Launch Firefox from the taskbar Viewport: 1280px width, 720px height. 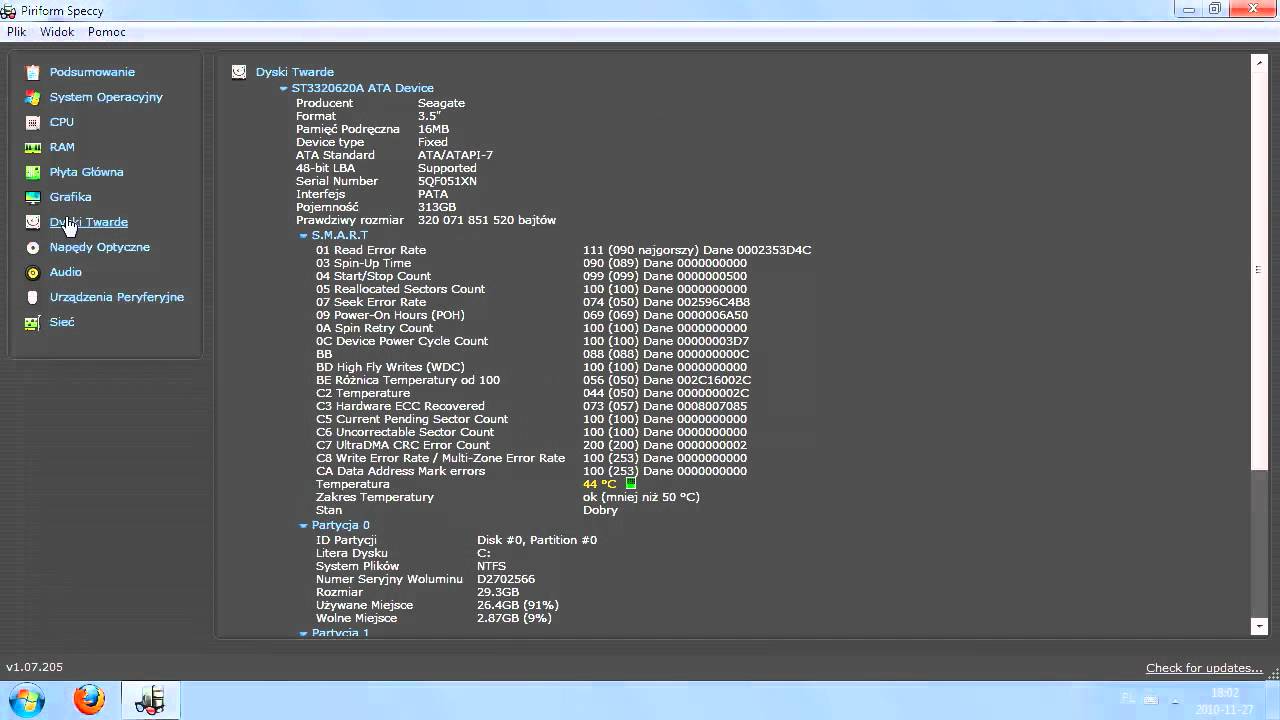[89, 700]
